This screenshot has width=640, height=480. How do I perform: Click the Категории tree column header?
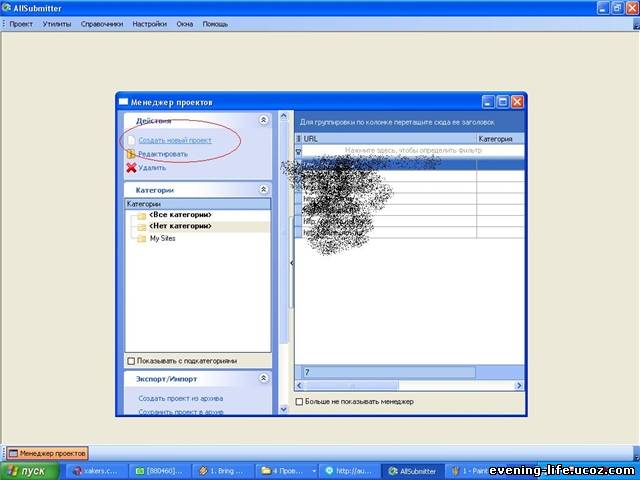coord(198,204)
